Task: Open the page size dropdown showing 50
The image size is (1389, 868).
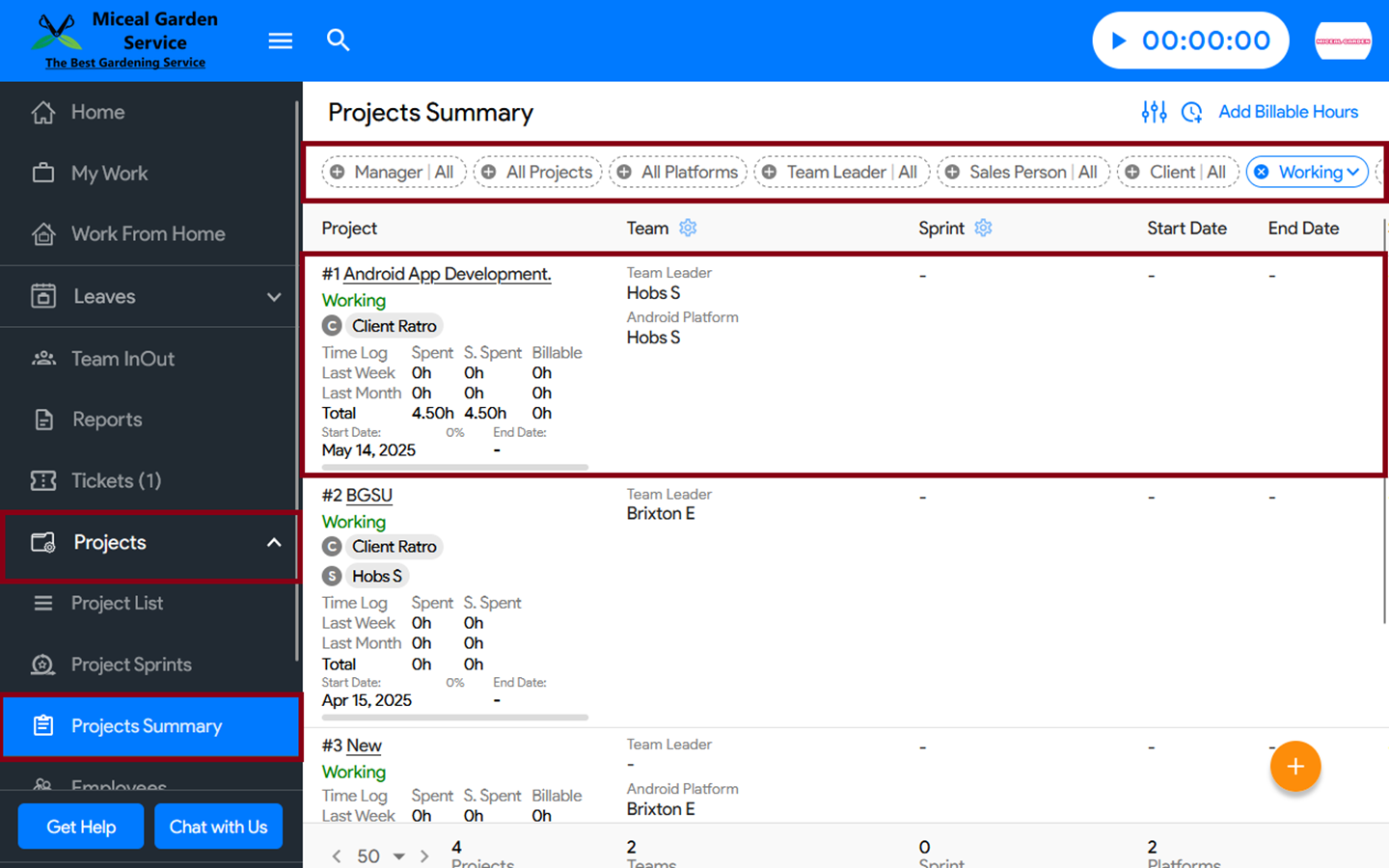Action: click(x=381, y=855)
